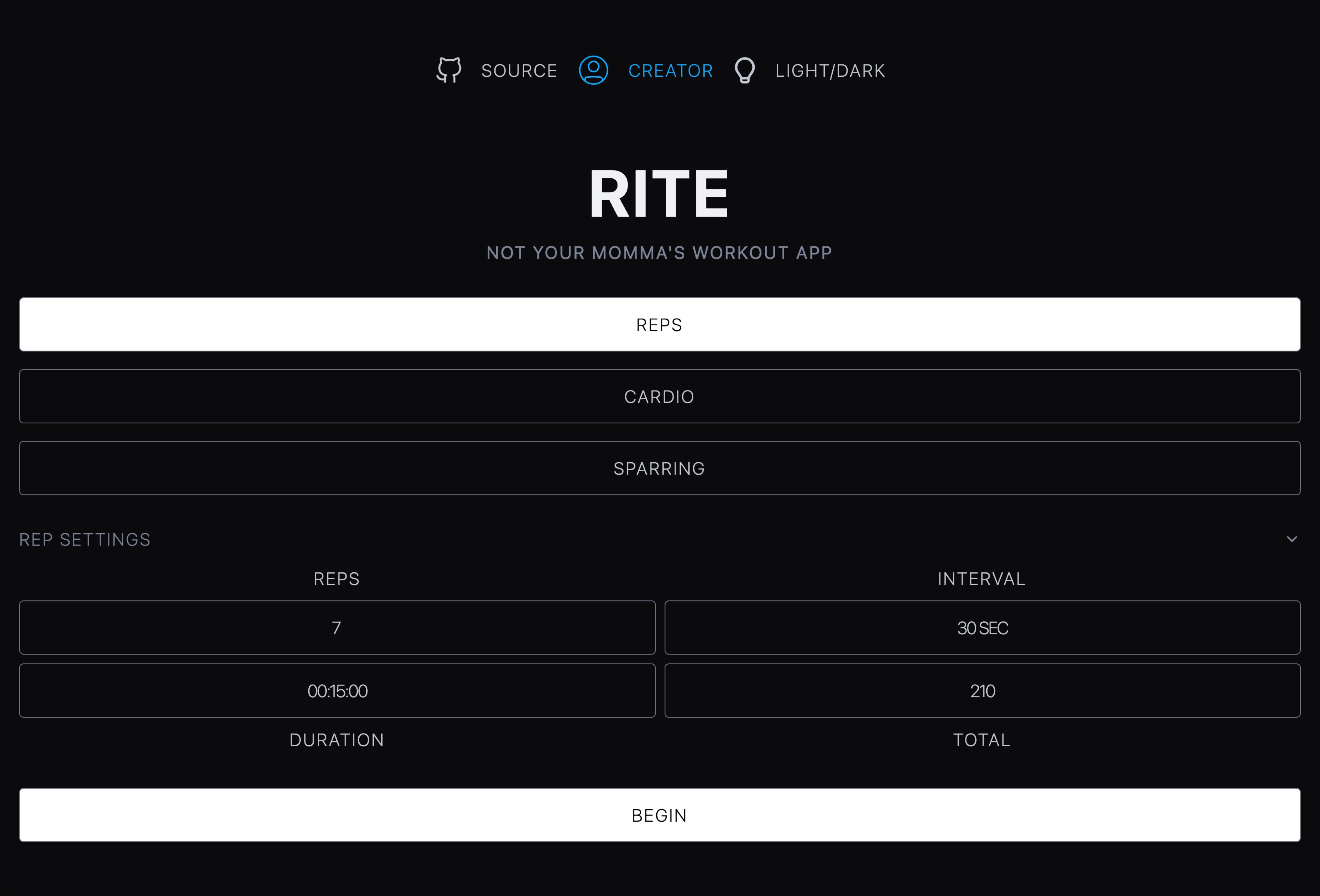Open the 30 SEC interval selector

tap(982, 628)
